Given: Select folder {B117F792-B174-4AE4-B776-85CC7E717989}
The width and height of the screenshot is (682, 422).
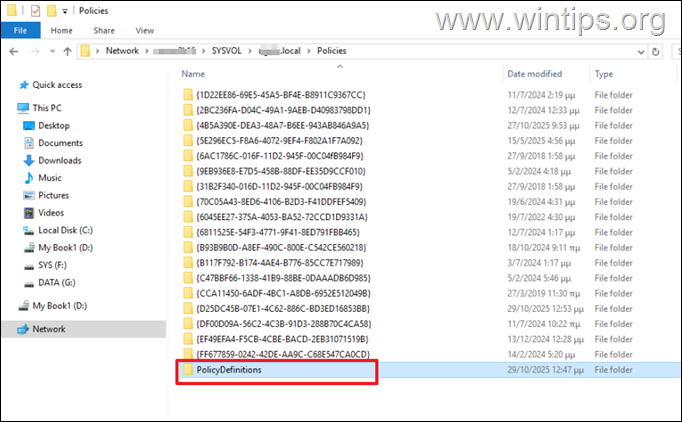Looking at the screenshot, I should coord(280,263).
